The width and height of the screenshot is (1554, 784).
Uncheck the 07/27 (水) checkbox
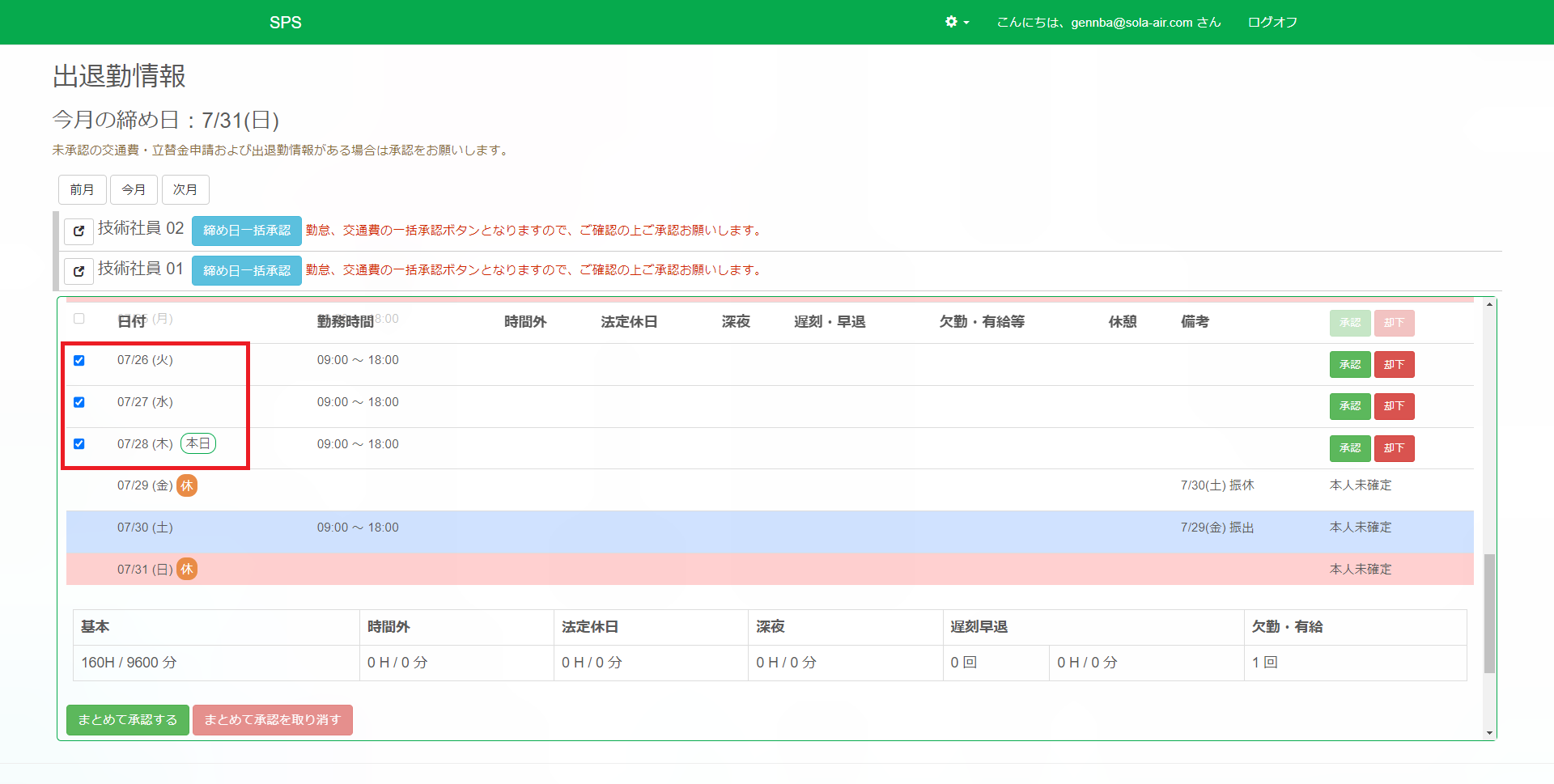pos(79,402)
